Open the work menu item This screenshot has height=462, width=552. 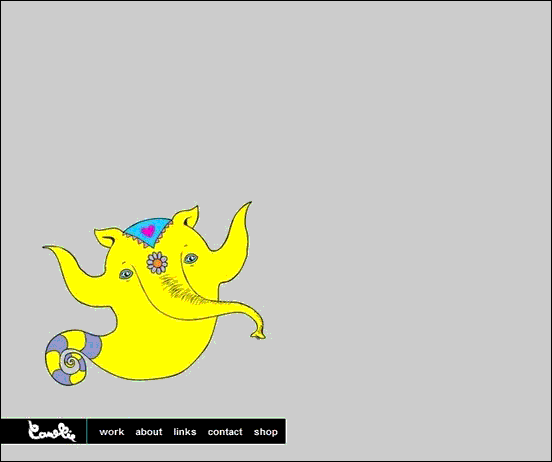pos(112,432)
